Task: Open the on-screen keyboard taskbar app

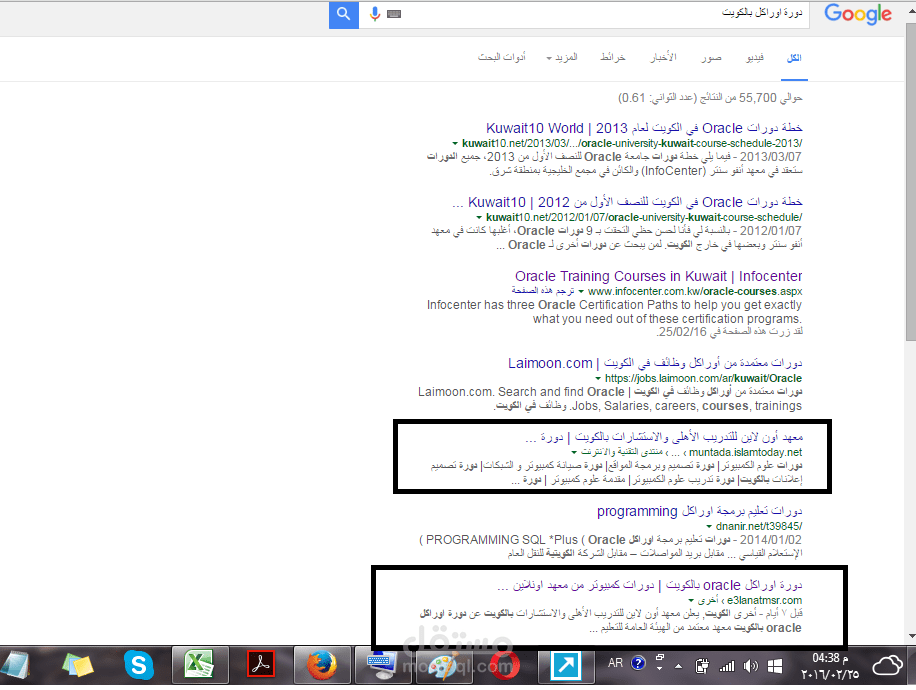Action: point(382,665)
